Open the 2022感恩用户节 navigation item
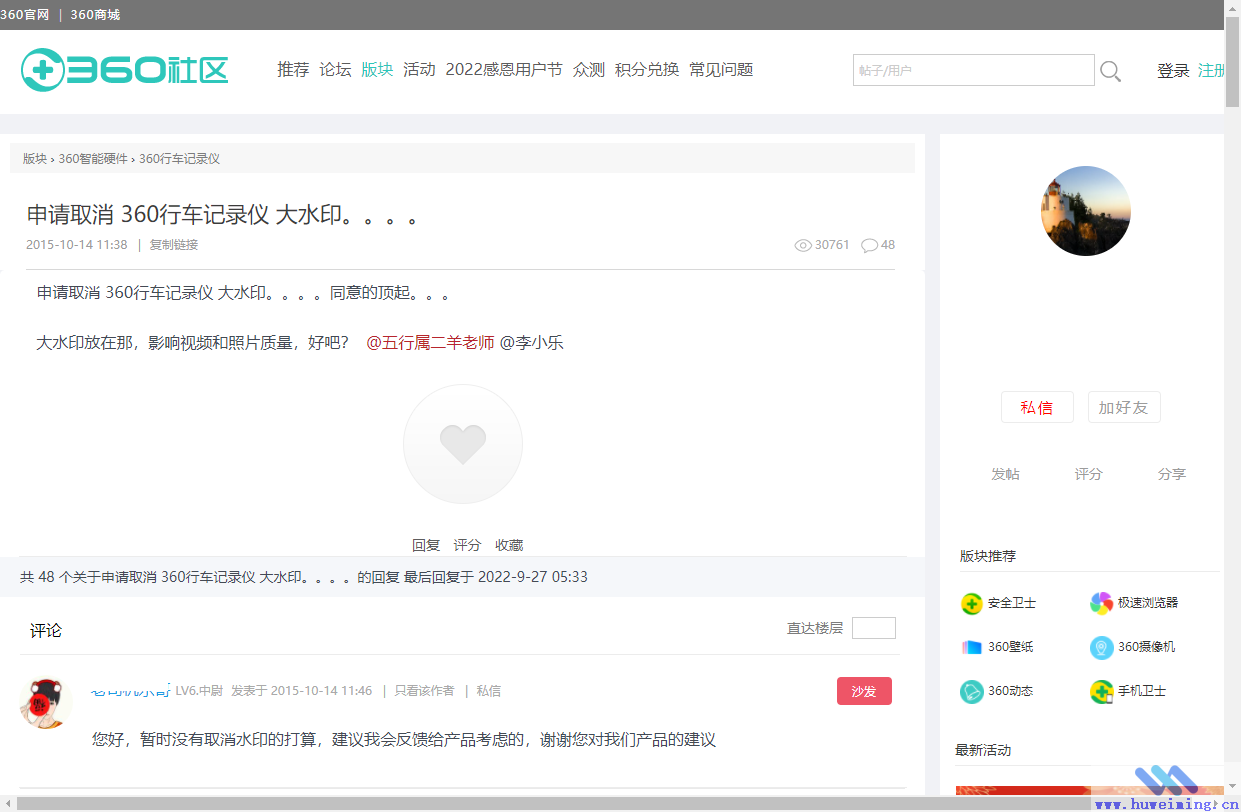This screenshot has width=1241, height=812. click(504, 70)
